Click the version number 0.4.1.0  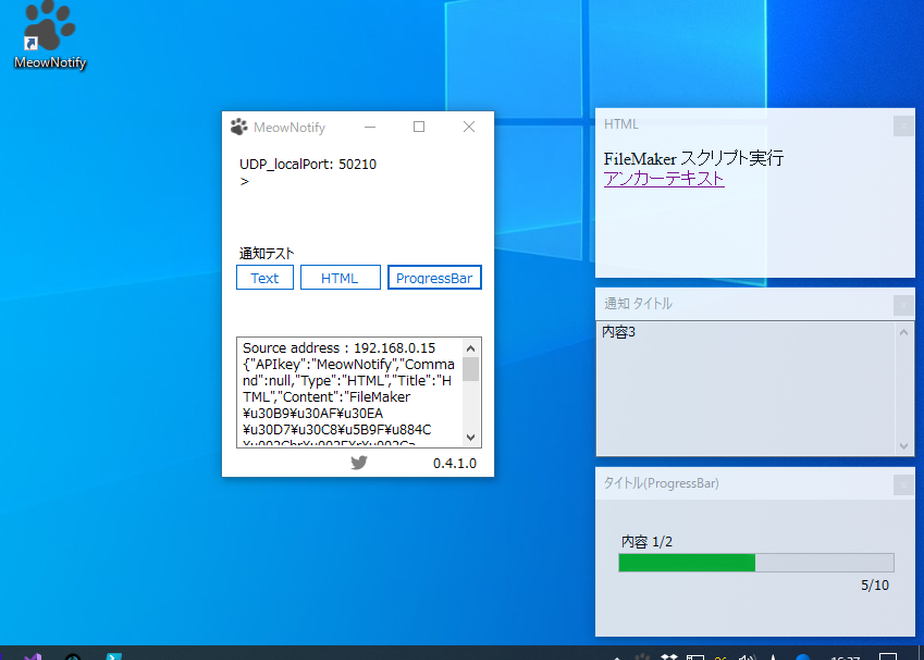tap(454, 463)
